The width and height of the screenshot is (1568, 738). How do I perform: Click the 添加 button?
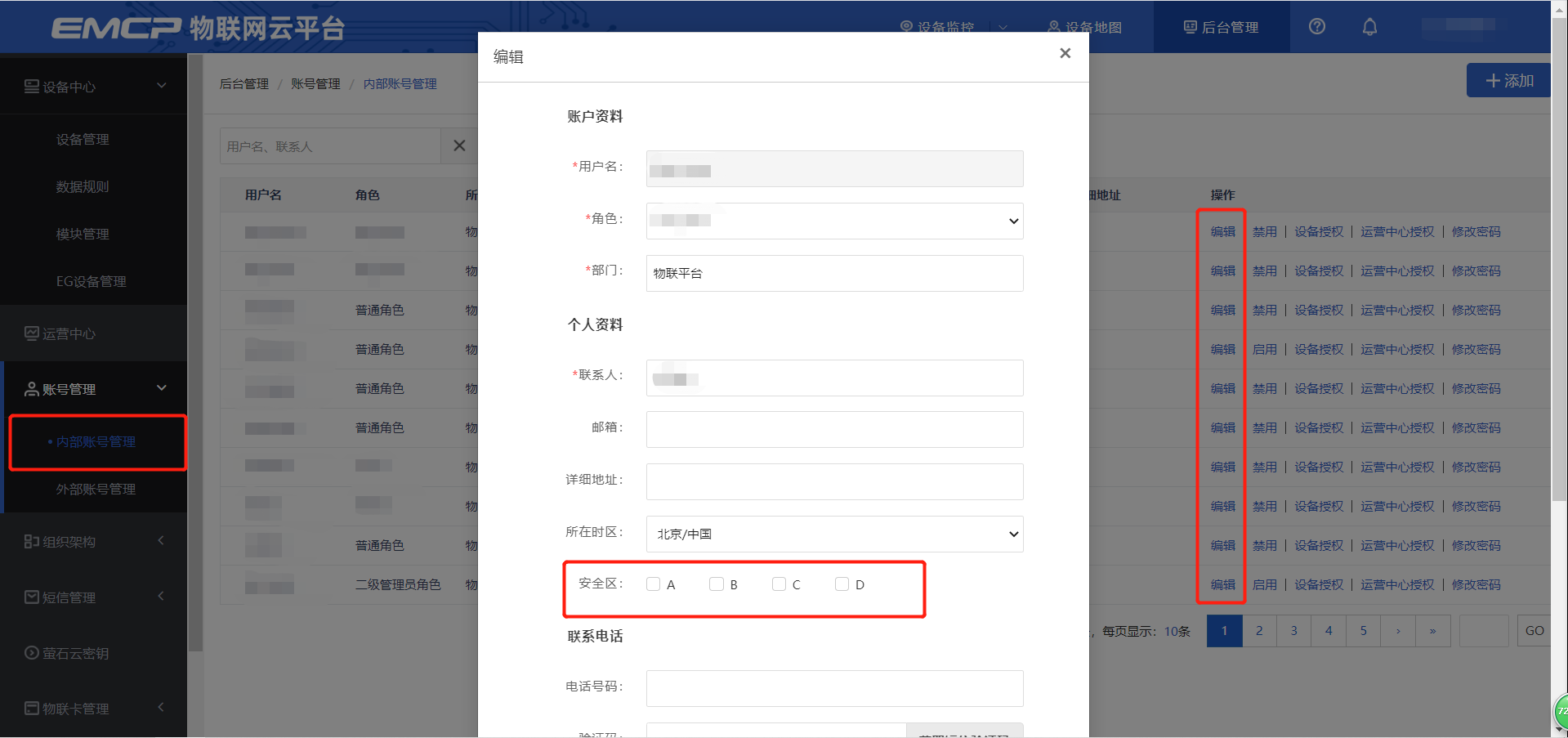pyautogui.click(x=1508, y=80)
